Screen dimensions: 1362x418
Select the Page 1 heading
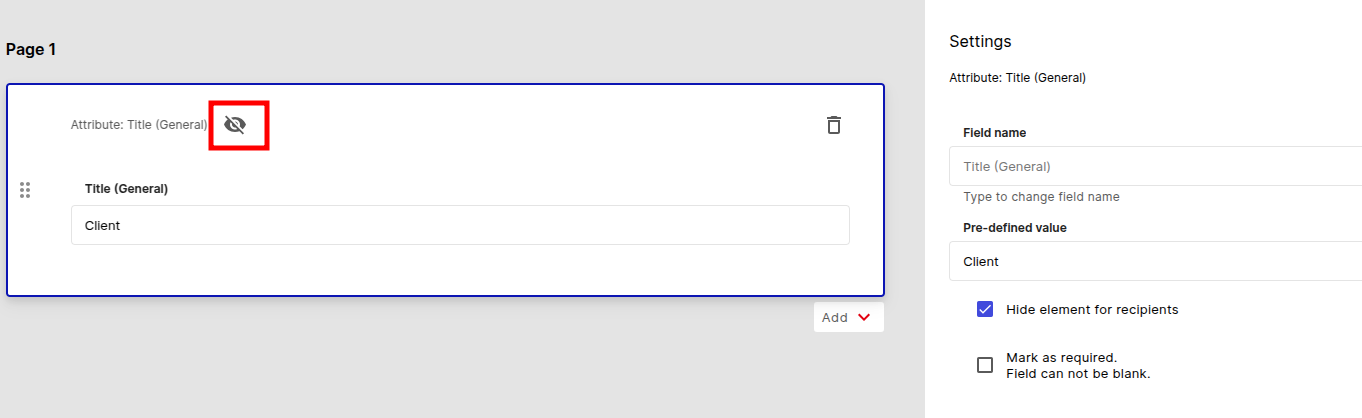[31, 49]
